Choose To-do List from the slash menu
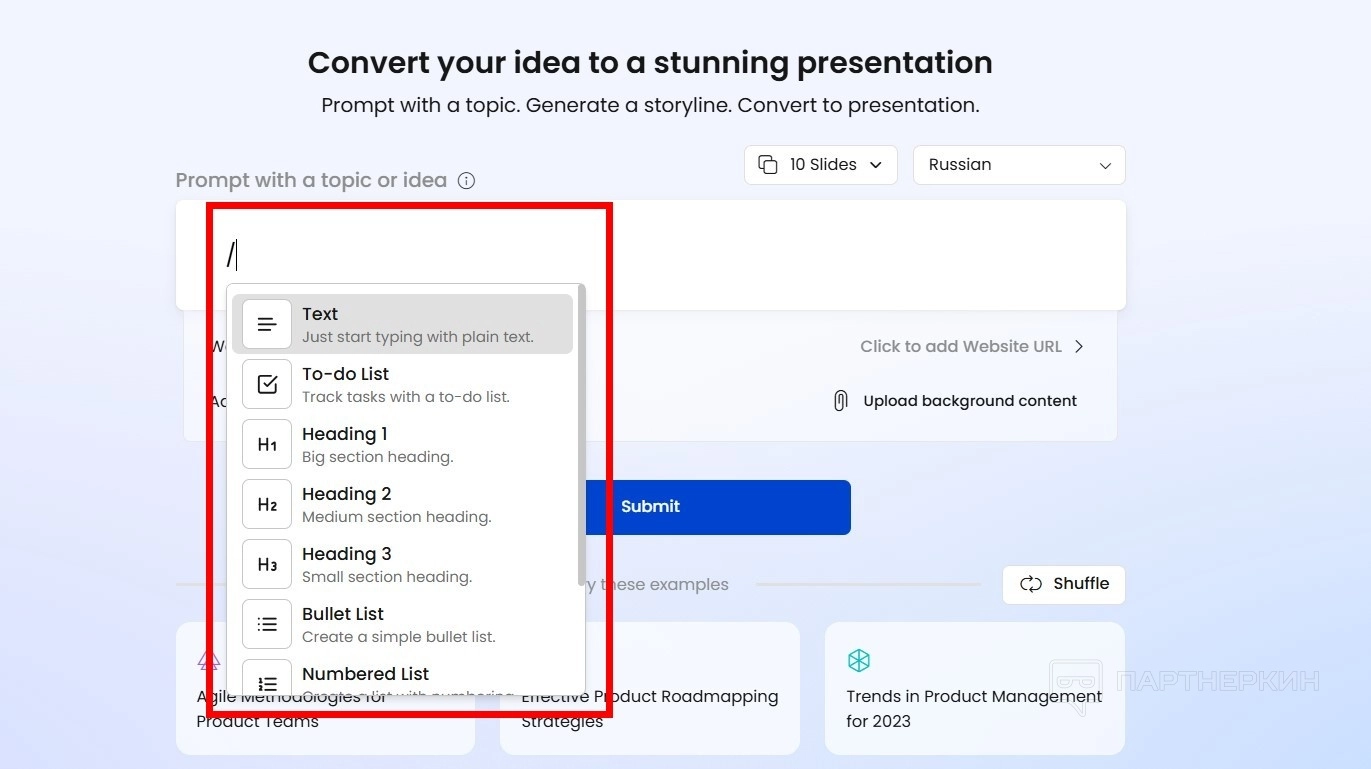The width and height of the screenshot is (1371, 769). 403,384
